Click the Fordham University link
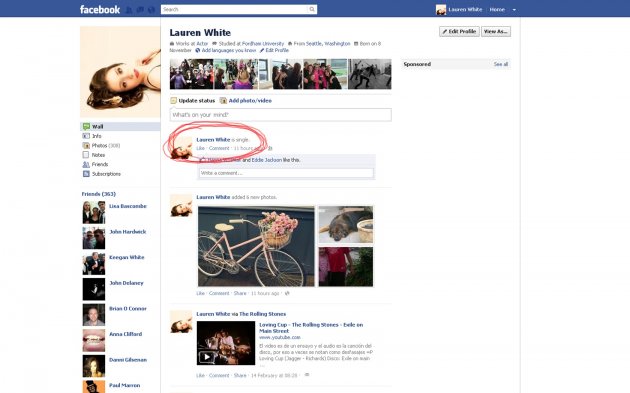Screen dimensions: 630x393 pos(263,43)
